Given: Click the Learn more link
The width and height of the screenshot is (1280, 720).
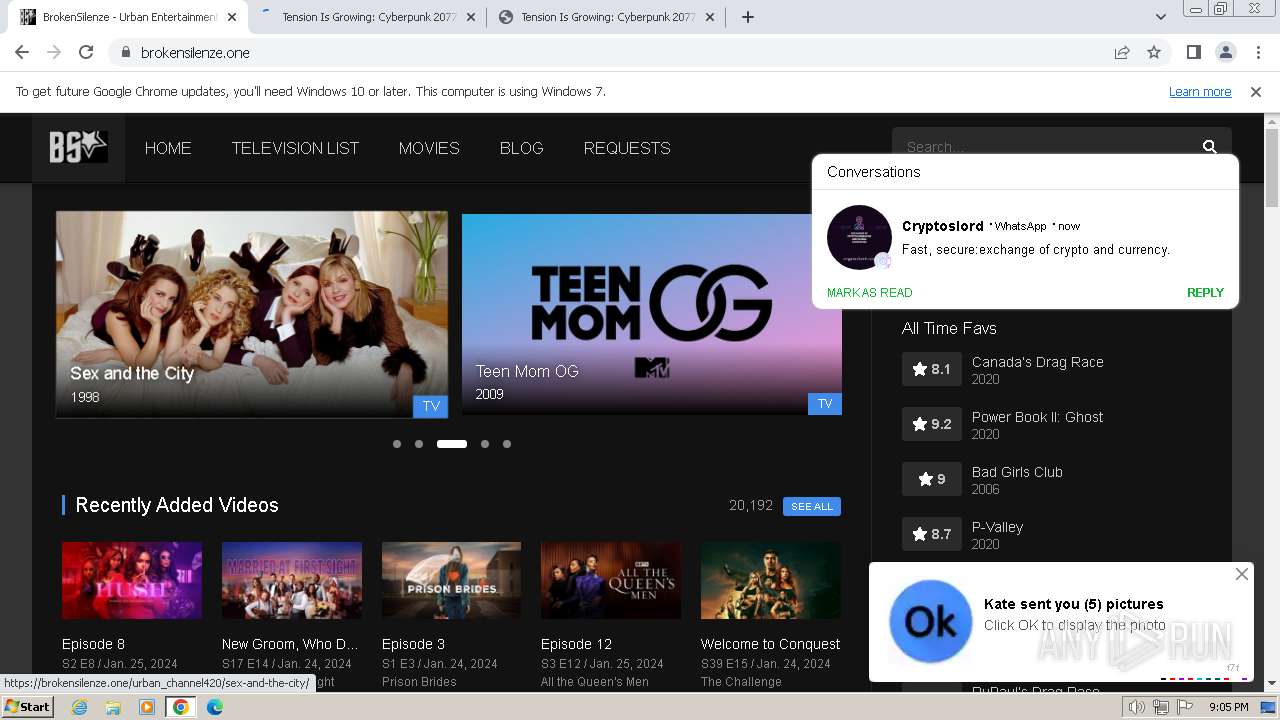Looking at the screenshot, I should [1200, 92].
